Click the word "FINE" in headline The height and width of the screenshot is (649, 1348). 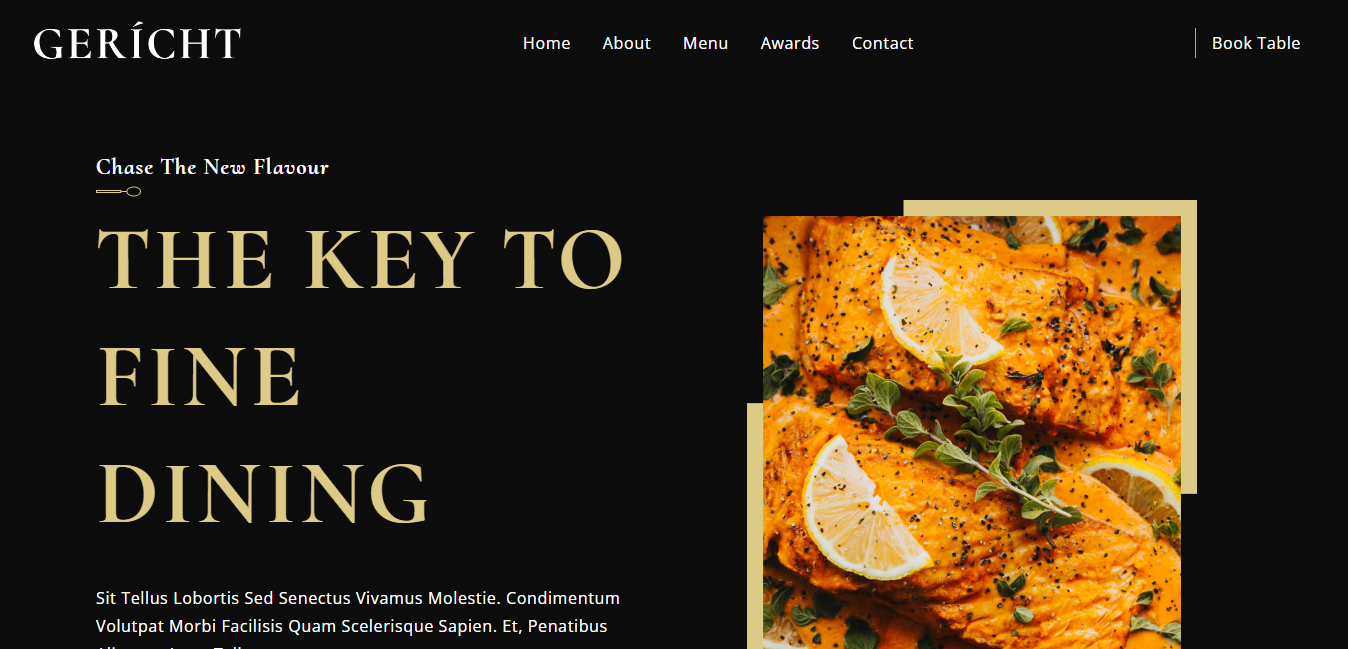pyautogui.click(x=198, y=376)
